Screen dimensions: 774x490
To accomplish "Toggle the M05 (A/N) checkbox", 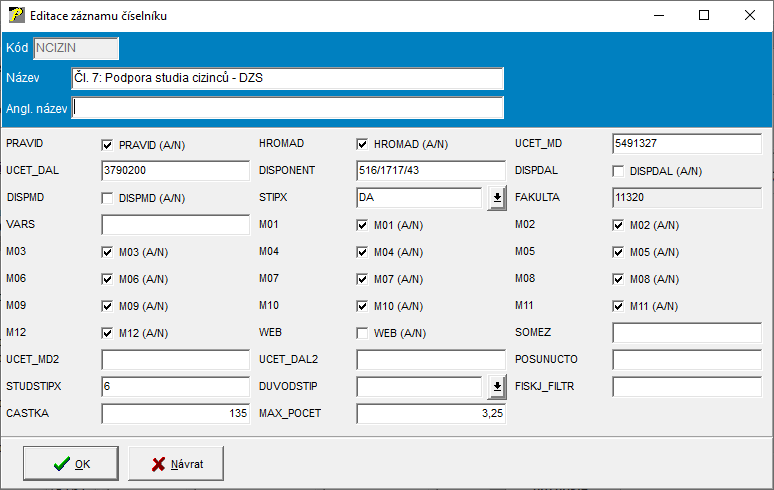I will point(619,252).
